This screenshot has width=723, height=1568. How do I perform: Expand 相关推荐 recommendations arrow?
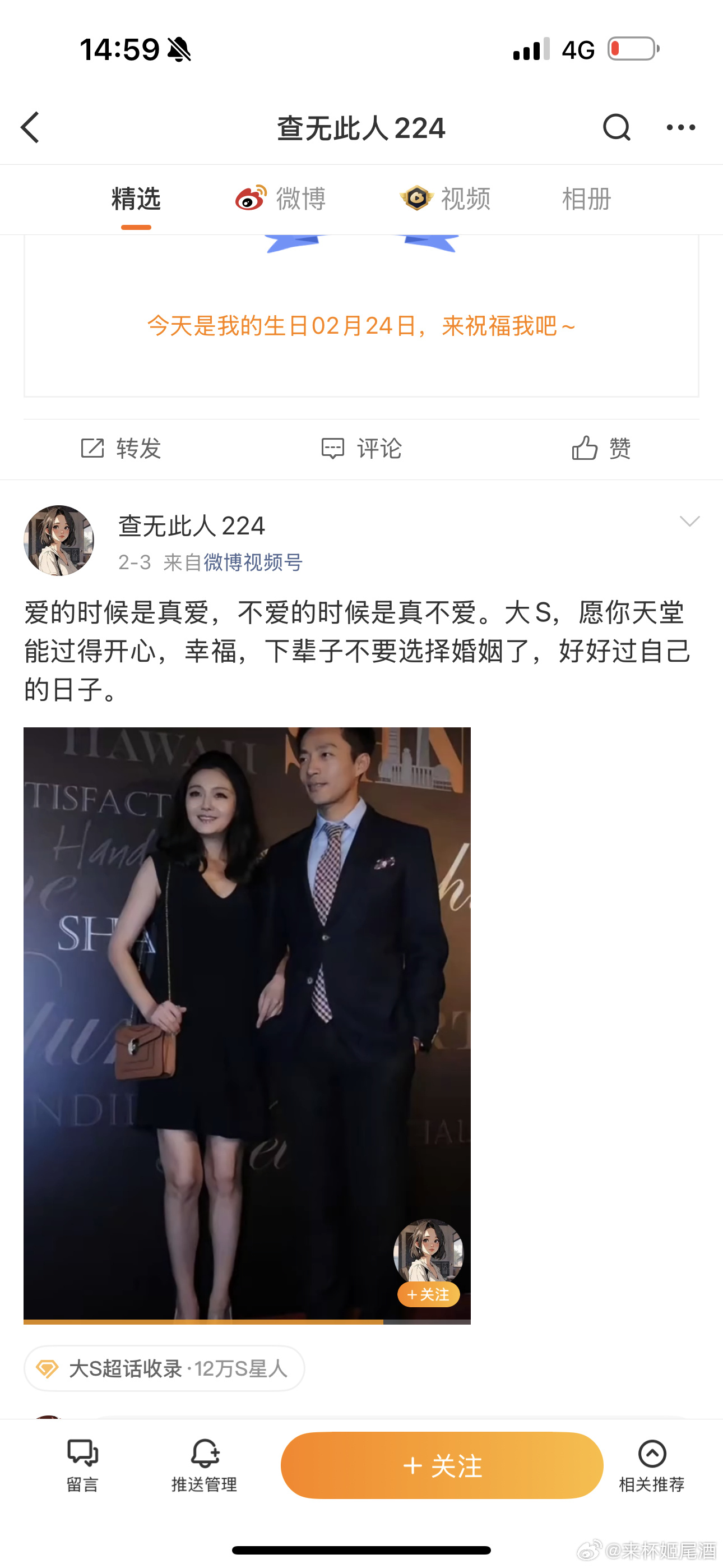point(652,1454)
